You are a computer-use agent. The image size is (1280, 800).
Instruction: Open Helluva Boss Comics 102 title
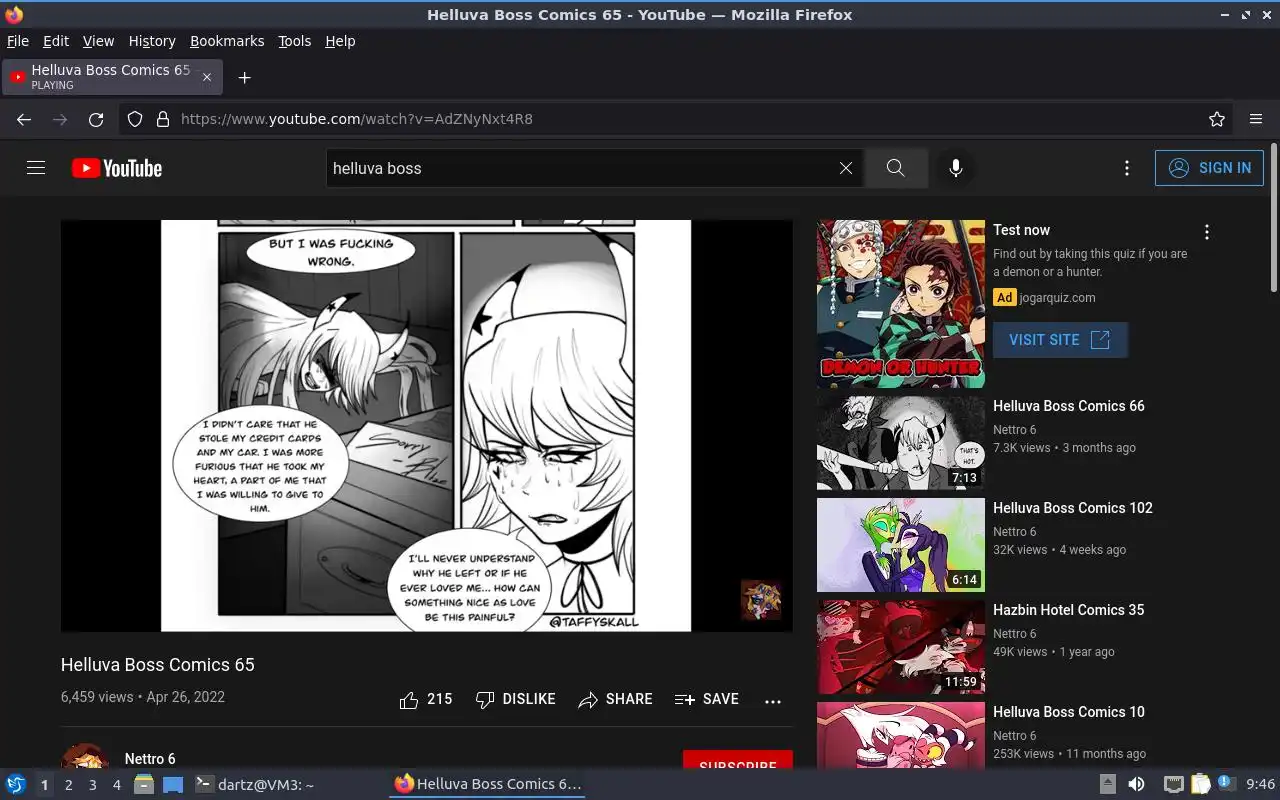(x=1073, y=508)
